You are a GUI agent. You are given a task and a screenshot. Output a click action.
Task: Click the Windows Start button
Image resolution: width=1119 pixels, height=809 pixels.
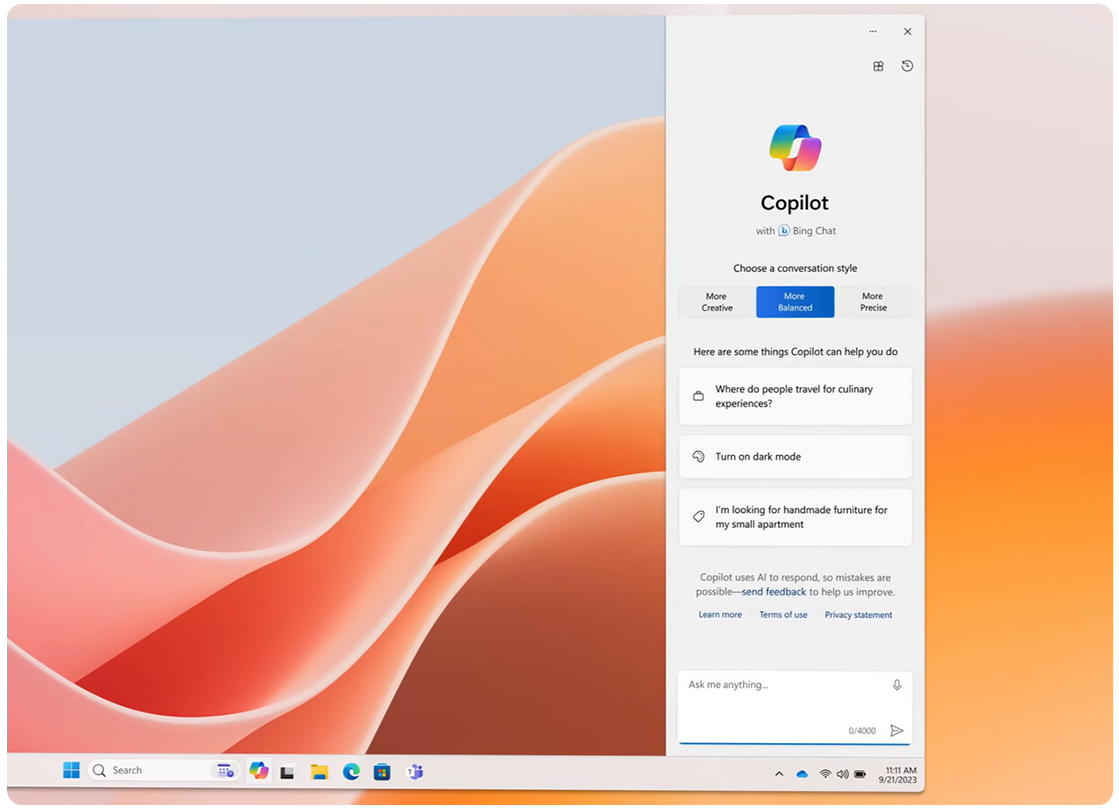(71, 770)
